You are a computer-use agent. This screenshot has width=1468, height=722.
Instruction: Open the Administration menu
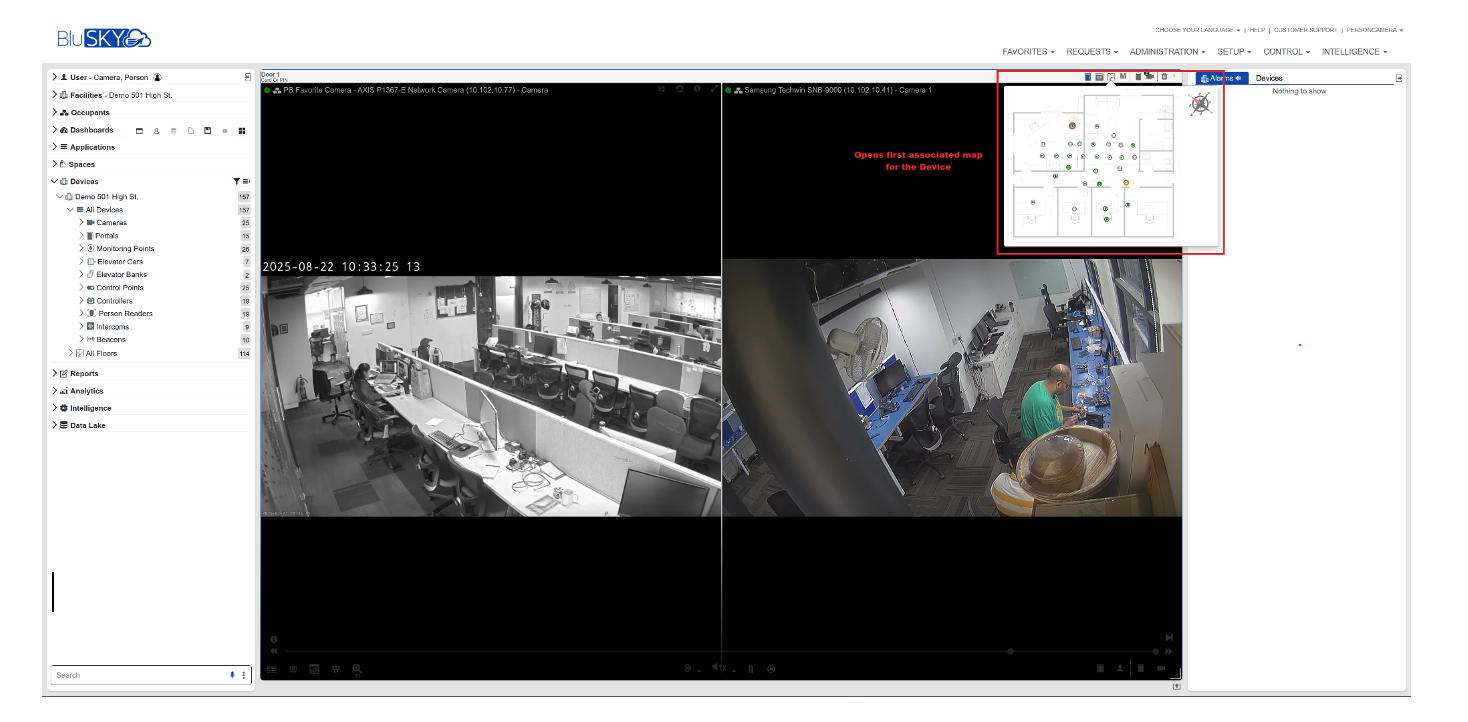[x=1167, y=52]
